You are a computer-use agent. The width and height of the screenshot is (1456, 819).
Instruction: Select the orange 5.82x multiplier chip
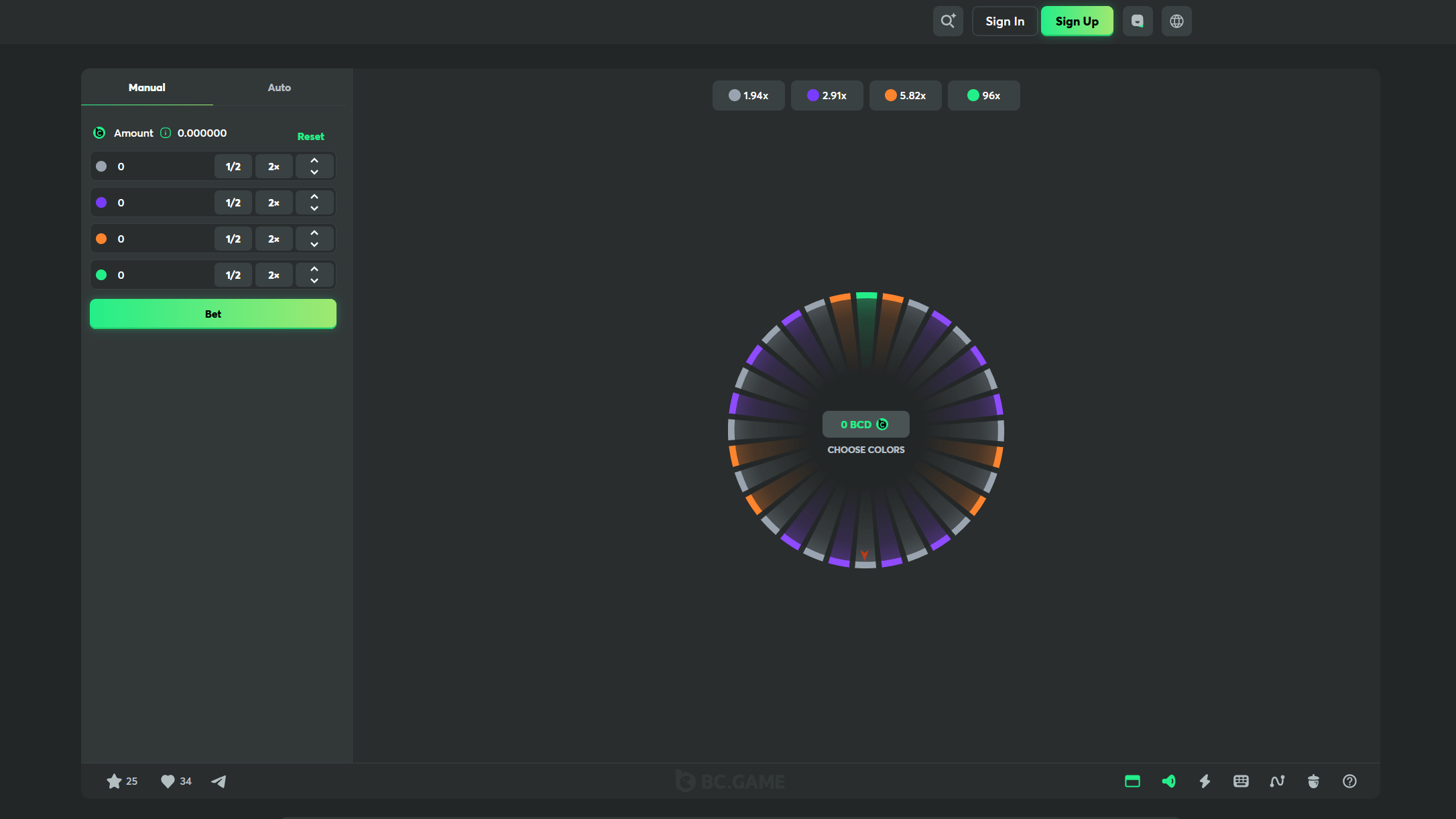point(906,95)
